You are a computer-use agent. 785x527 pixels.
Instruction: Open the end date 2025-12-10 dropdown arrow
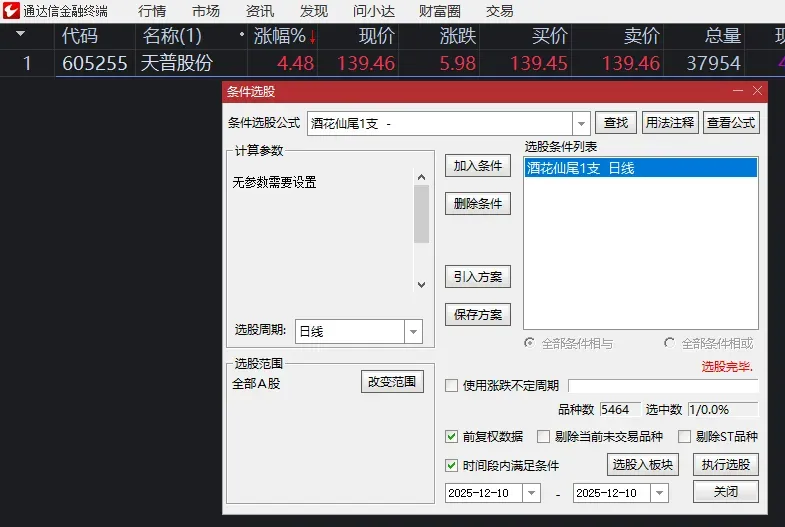tap(659, 493)
